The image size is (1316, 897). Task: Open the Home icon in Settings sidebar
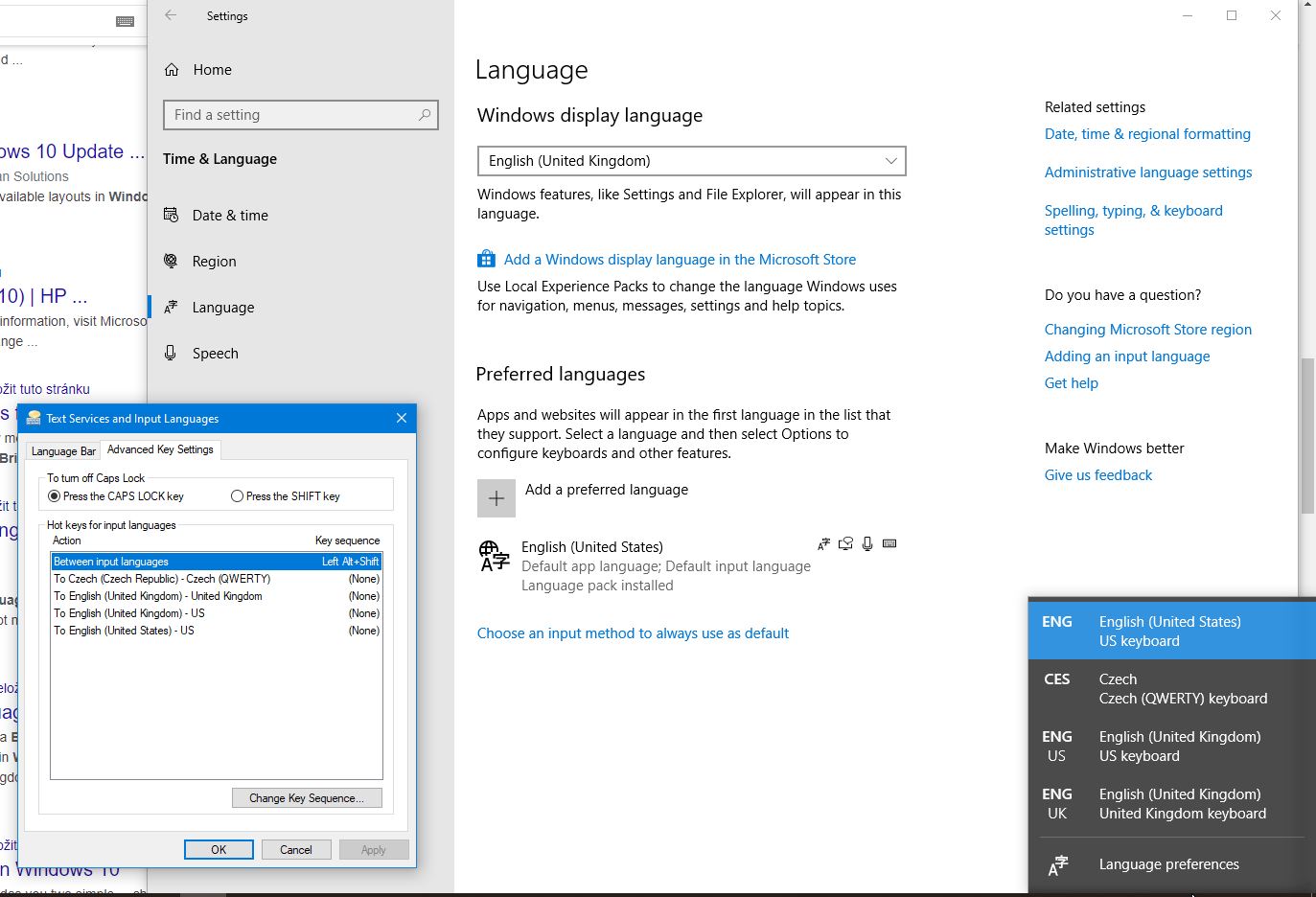(172, 70)
